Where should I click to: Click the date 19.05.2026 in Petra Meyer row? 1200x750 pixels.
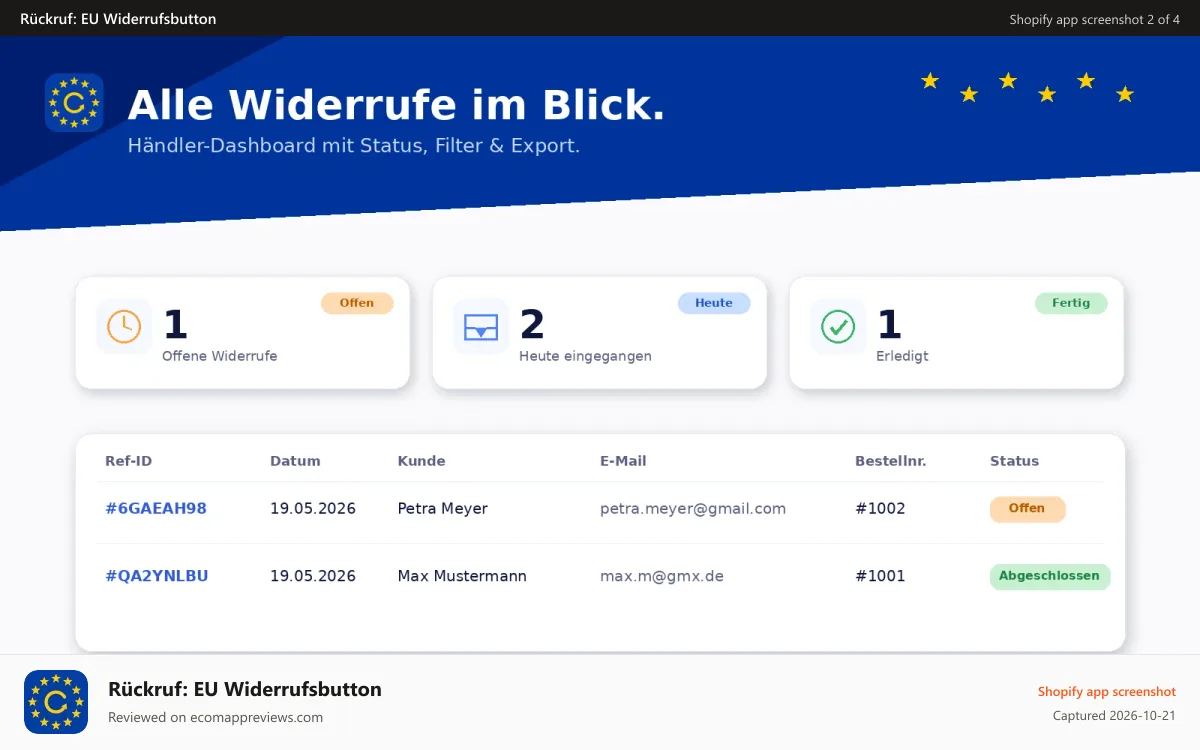coord(313,508)
